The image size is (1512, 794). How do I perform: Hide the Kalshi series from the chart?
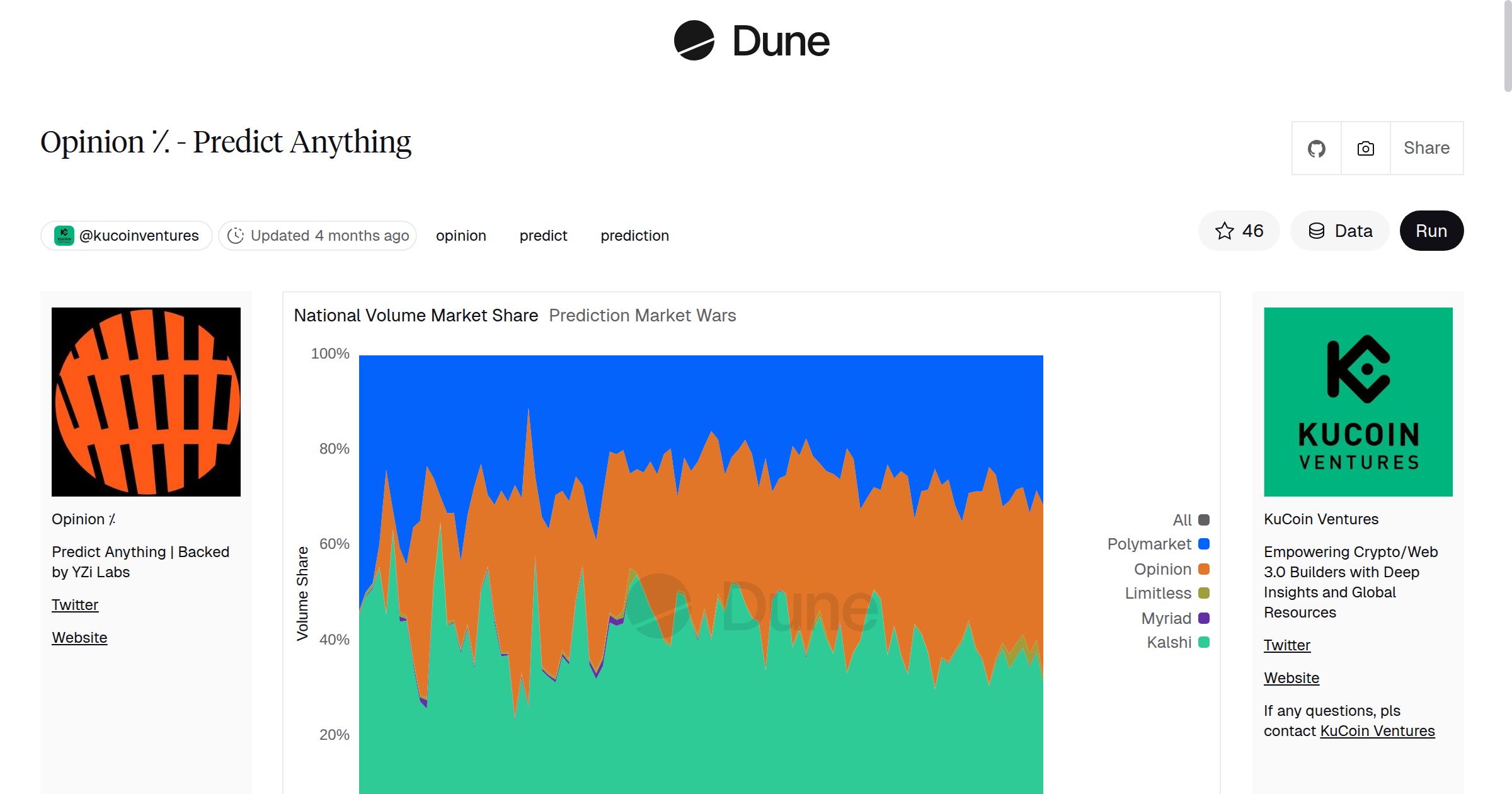[1168, 642]
